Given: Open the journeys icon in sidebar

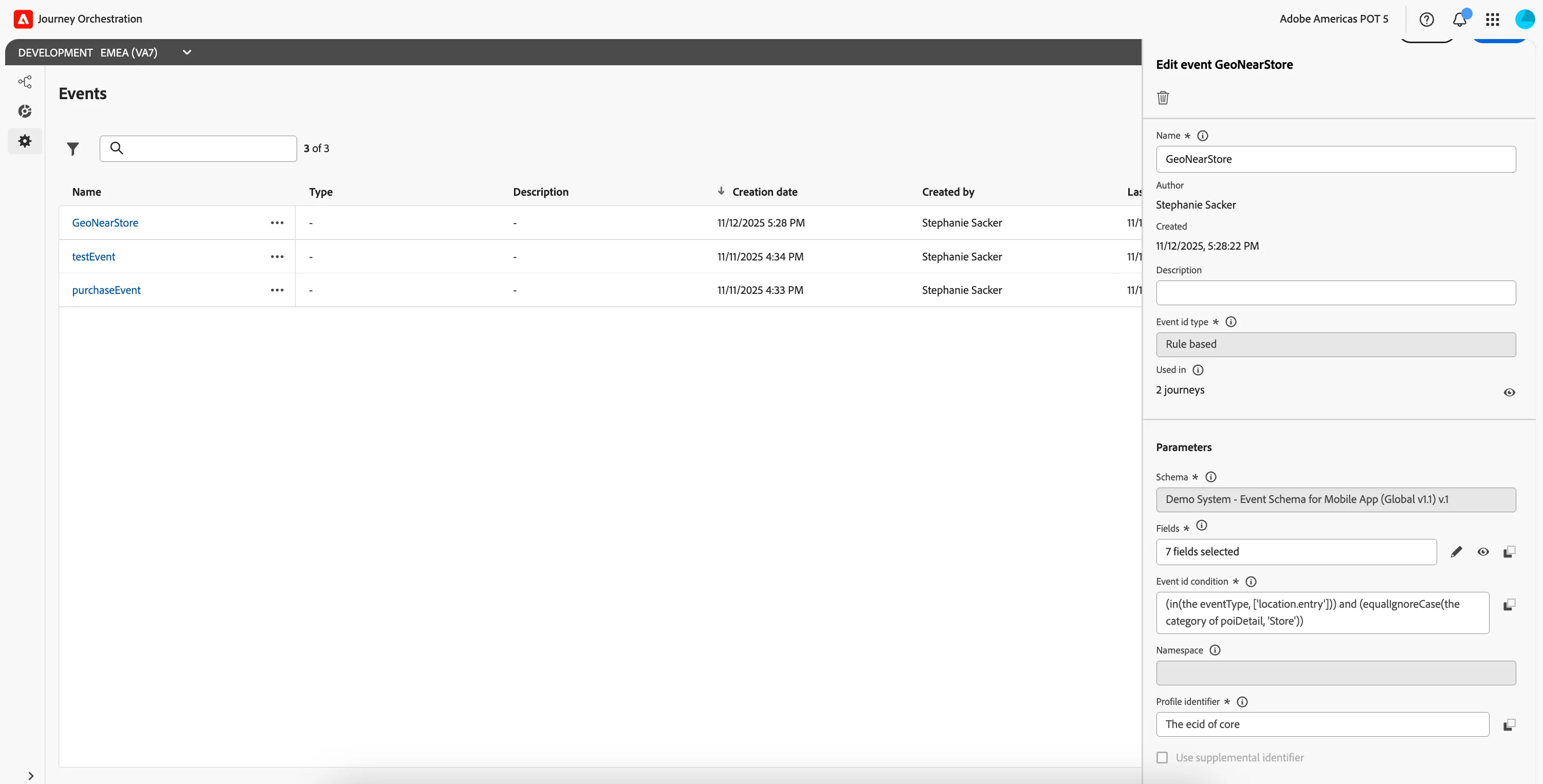Looking at the screenshot, I should coord(25,82).
